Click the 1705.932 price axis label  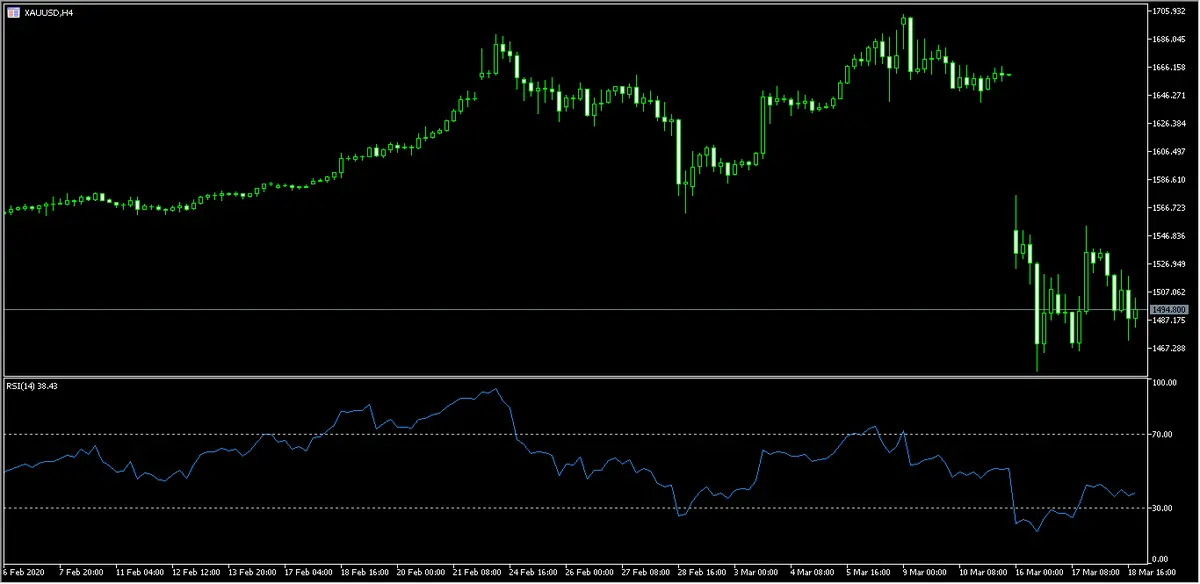[1167, 11]
